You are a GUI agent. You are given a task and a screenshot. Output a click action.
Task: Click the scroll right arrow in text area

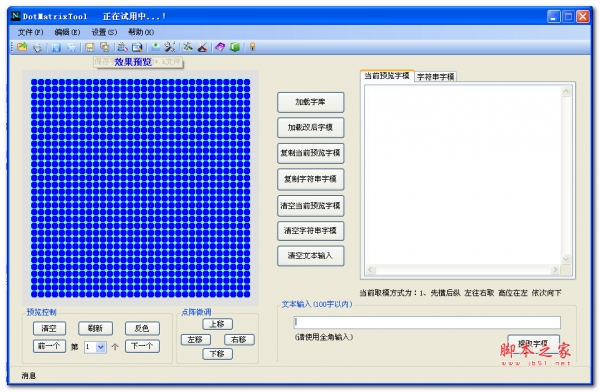555,270
